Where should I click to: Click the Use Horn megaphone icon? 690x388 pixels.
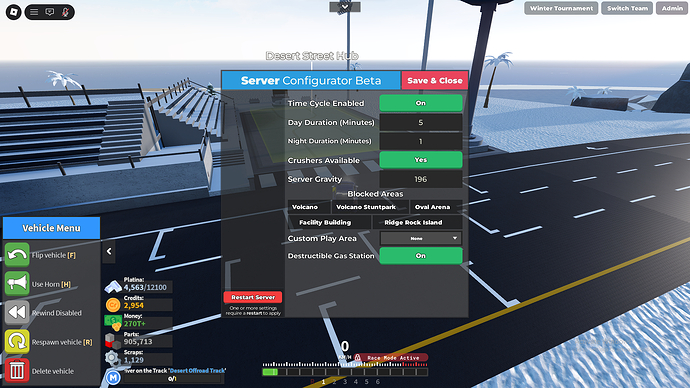tap(17, 283)
